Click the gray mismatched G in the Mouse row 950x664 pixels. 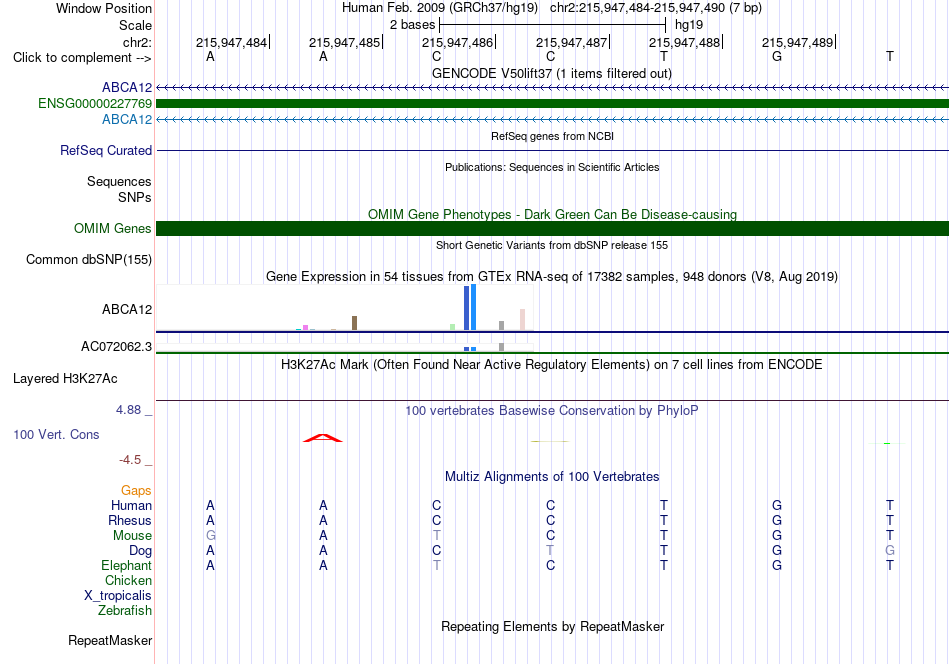tap(210, 536)
